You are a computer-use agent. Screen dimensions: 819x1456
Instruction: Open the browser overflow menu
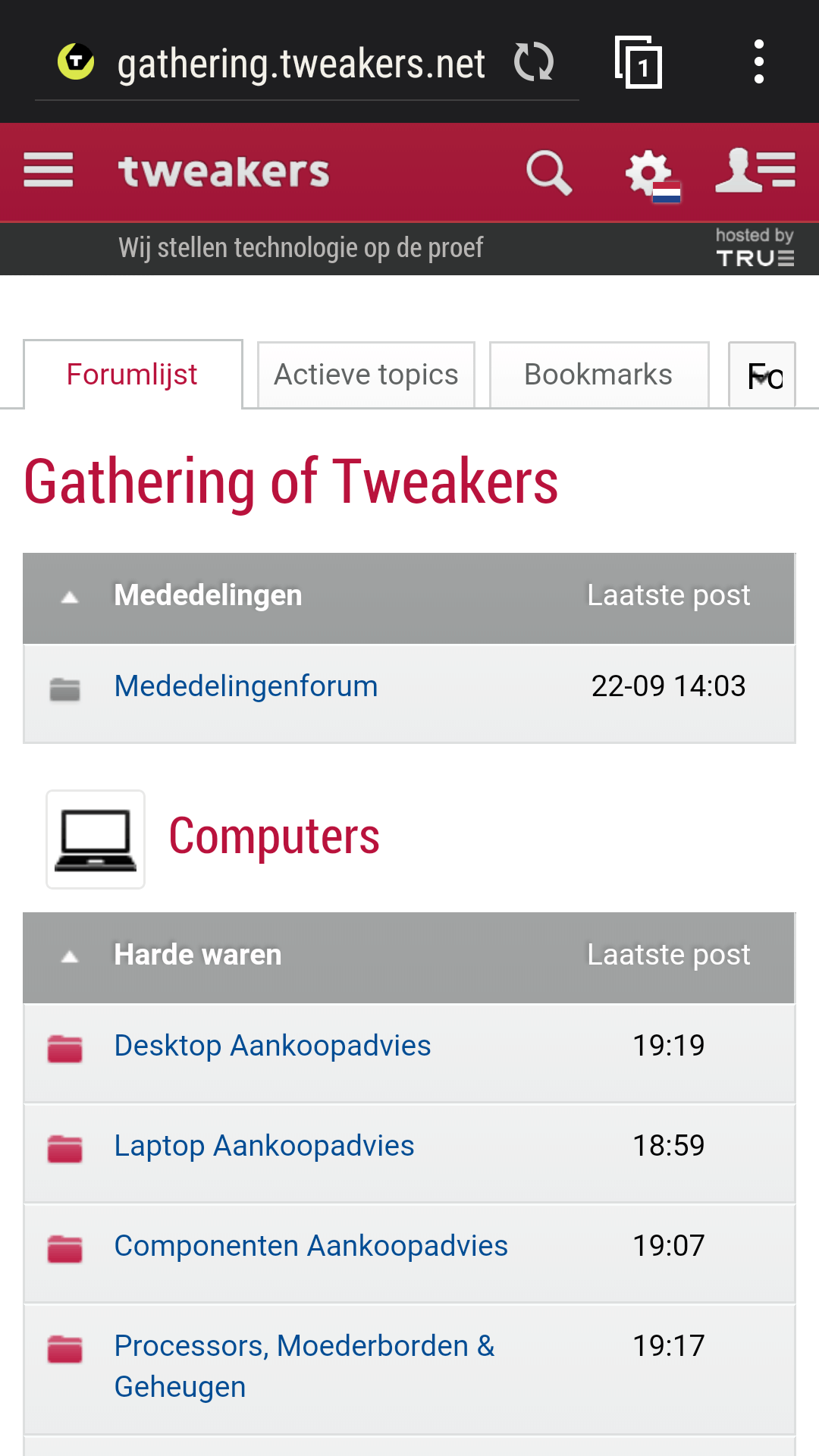(x=758, y=62)
